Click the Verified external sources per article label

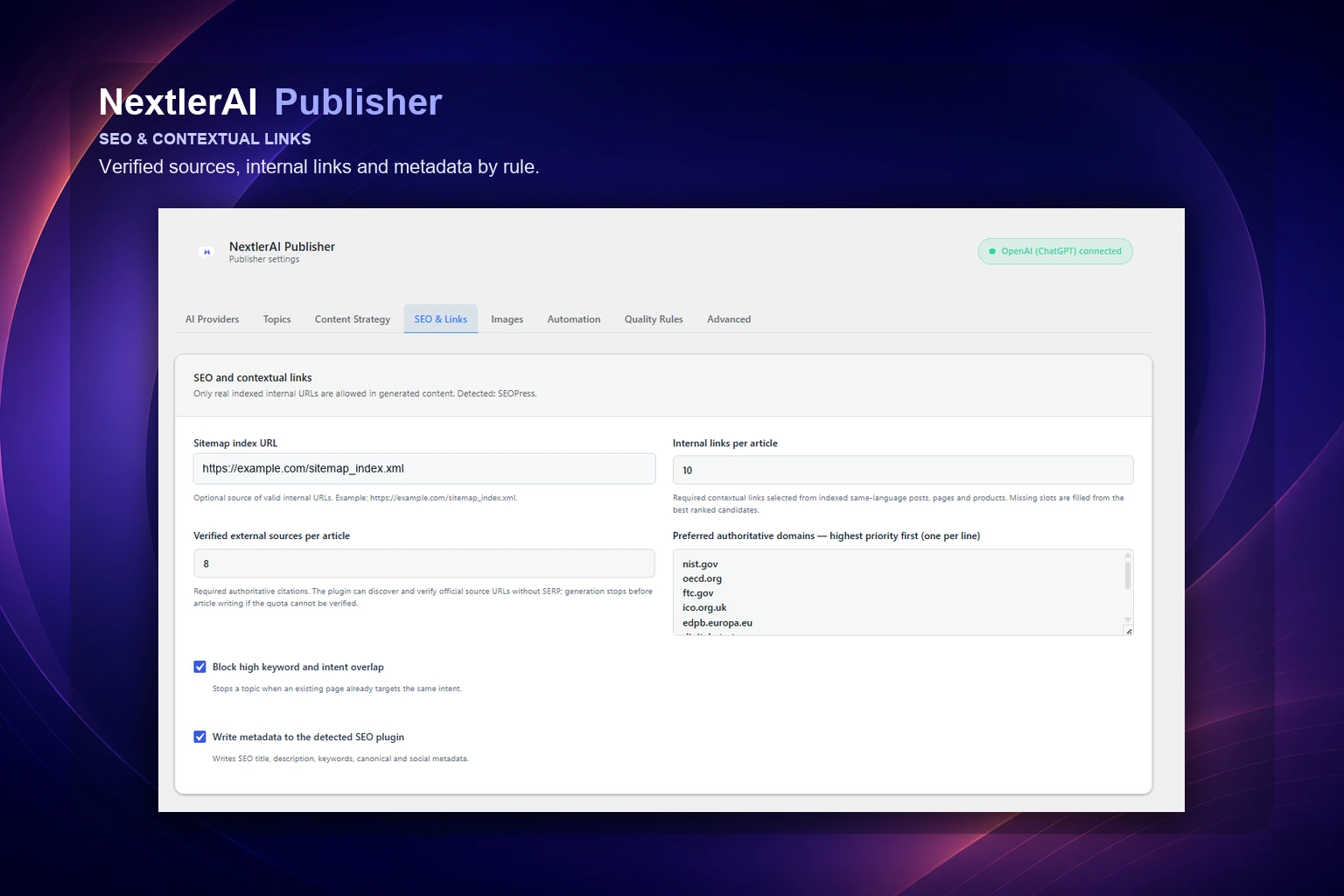point(271,536)
